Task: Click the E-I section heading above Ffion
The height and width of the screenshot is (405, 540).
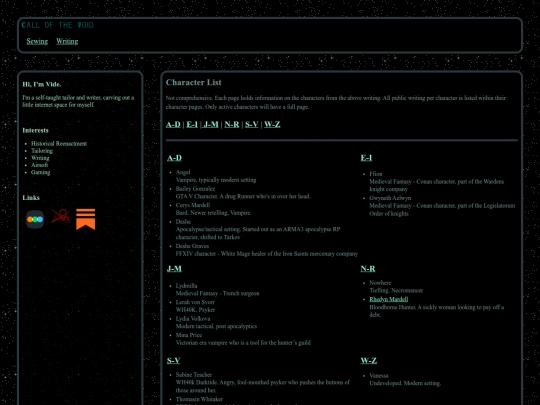Action: point(366,158)
